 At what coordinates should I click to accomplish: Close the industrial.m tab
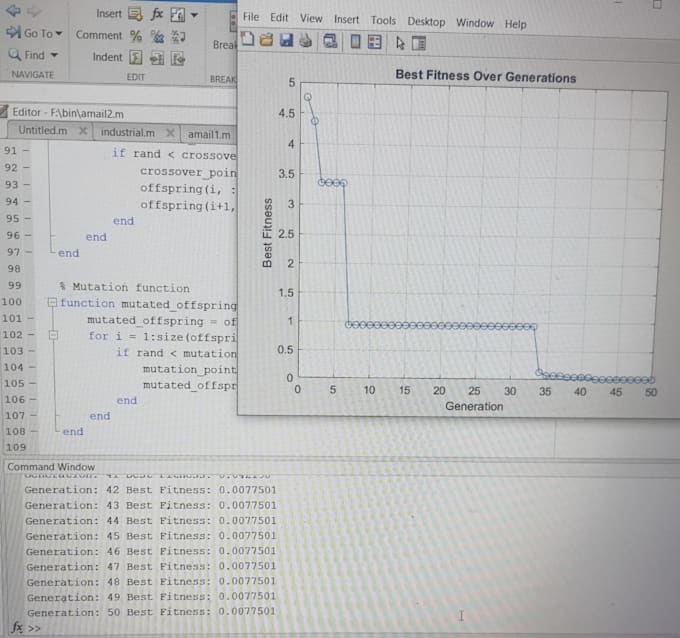[170, 133]
